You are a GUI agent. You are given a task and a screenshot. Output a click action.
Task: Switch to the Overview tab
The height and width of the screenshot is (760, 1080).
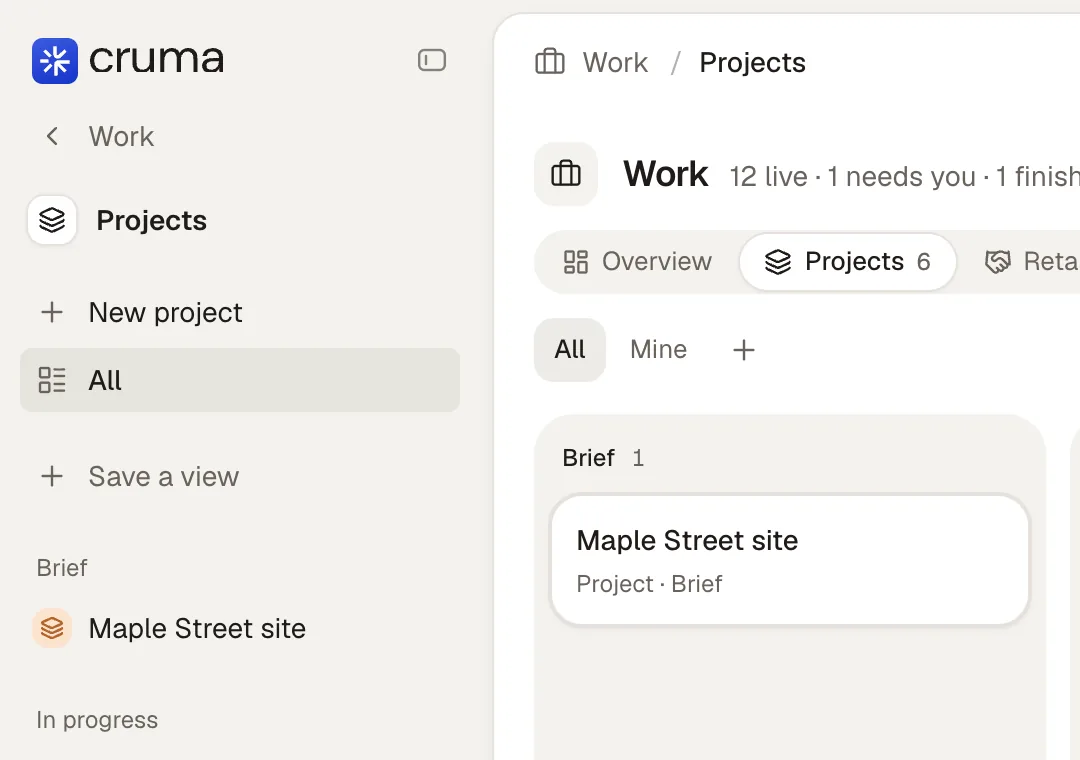637,262
